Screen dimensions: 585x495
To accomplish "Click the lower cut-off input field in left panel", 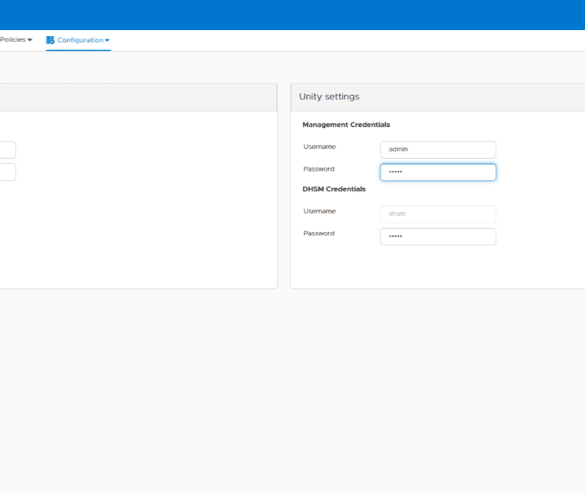I will coord(8,172).
